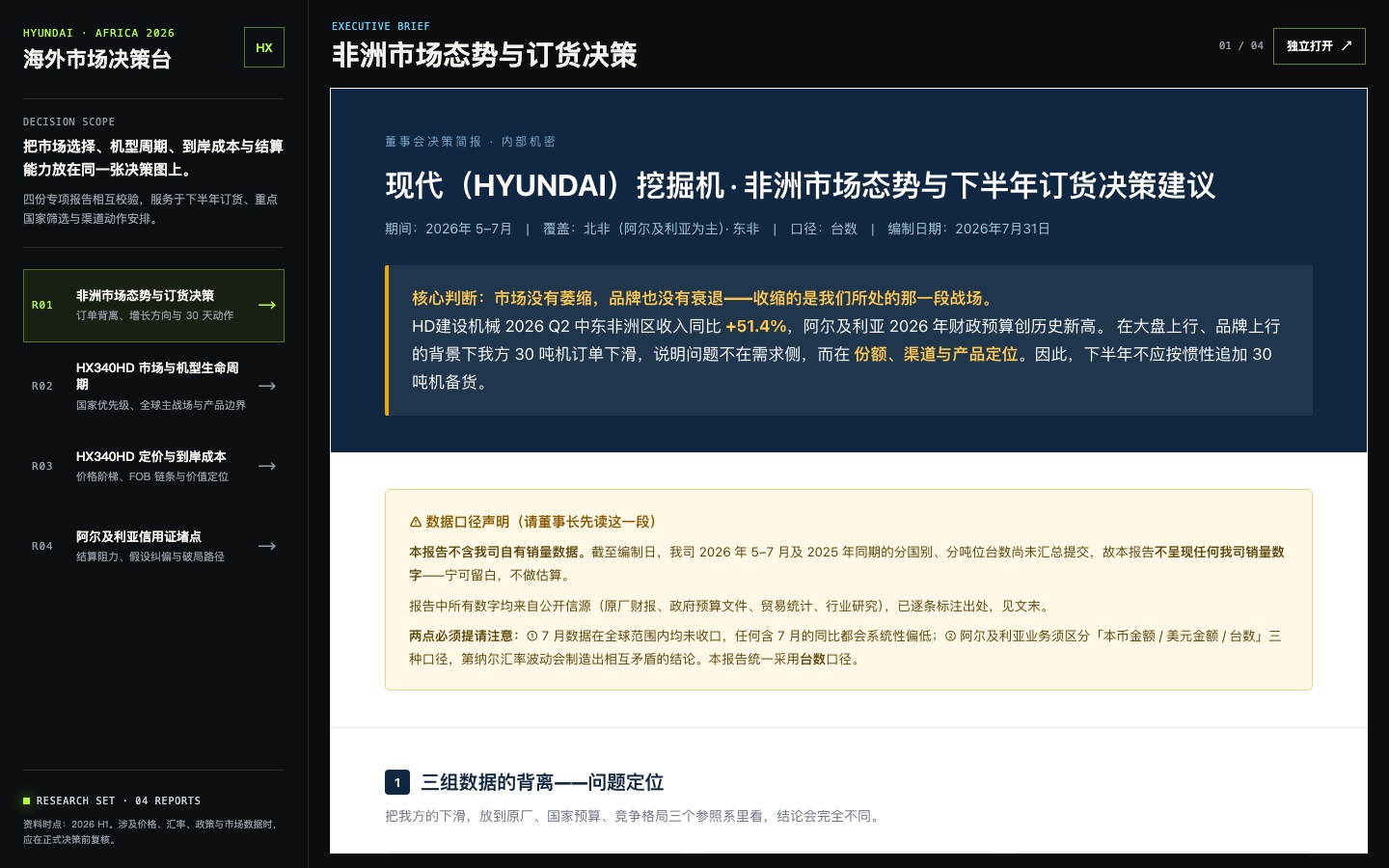
Task: Click DECISION SCOPE label
Action: 68,122
